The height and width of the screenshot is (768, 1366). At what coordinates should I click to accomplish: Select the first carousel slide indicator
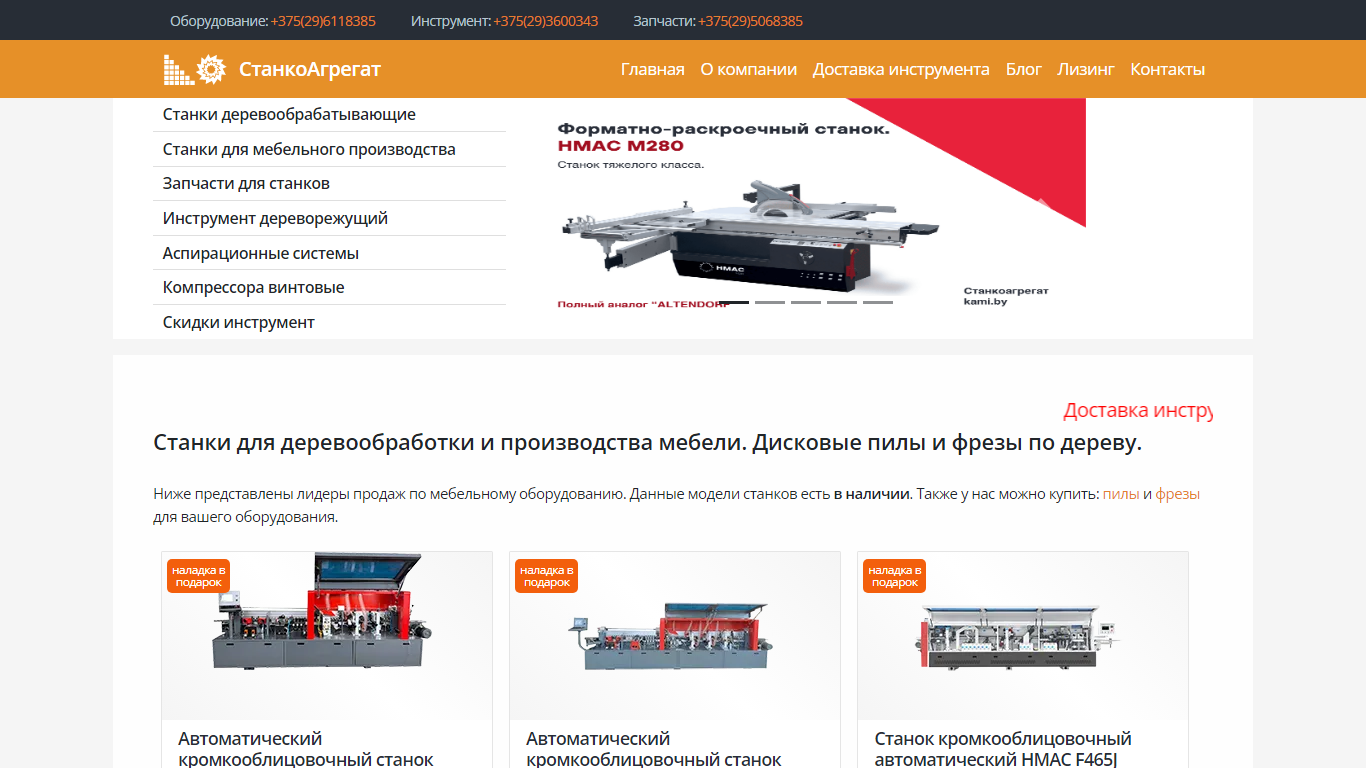click(x=734, y=302)
